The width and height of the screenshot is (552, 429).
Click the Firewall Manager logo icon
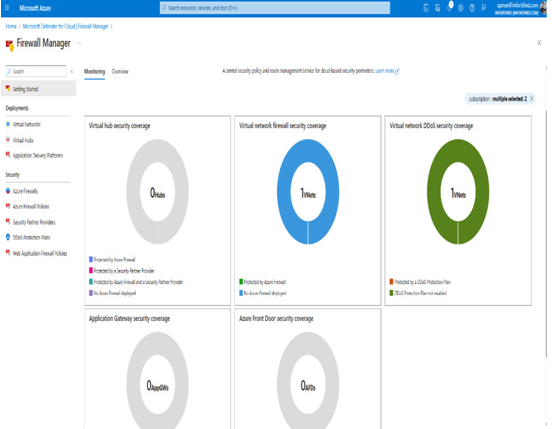point(10,45)
